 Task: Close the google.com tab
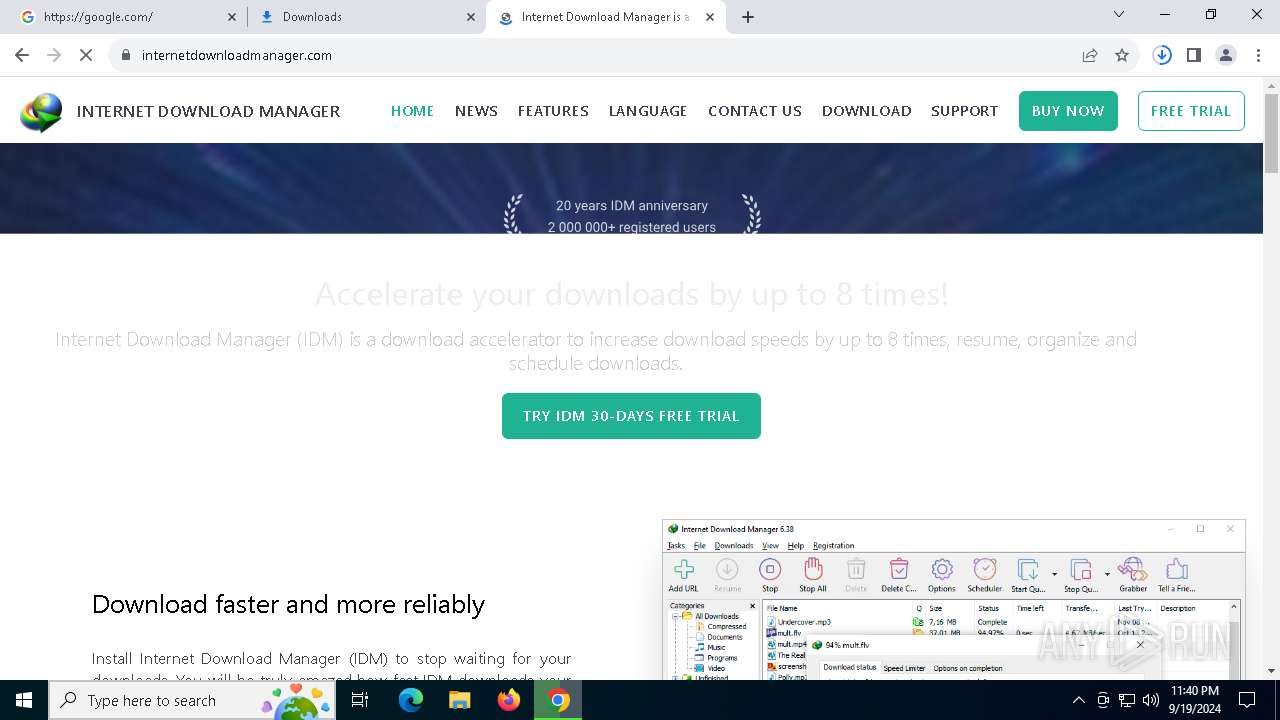[x=232, y=17]
